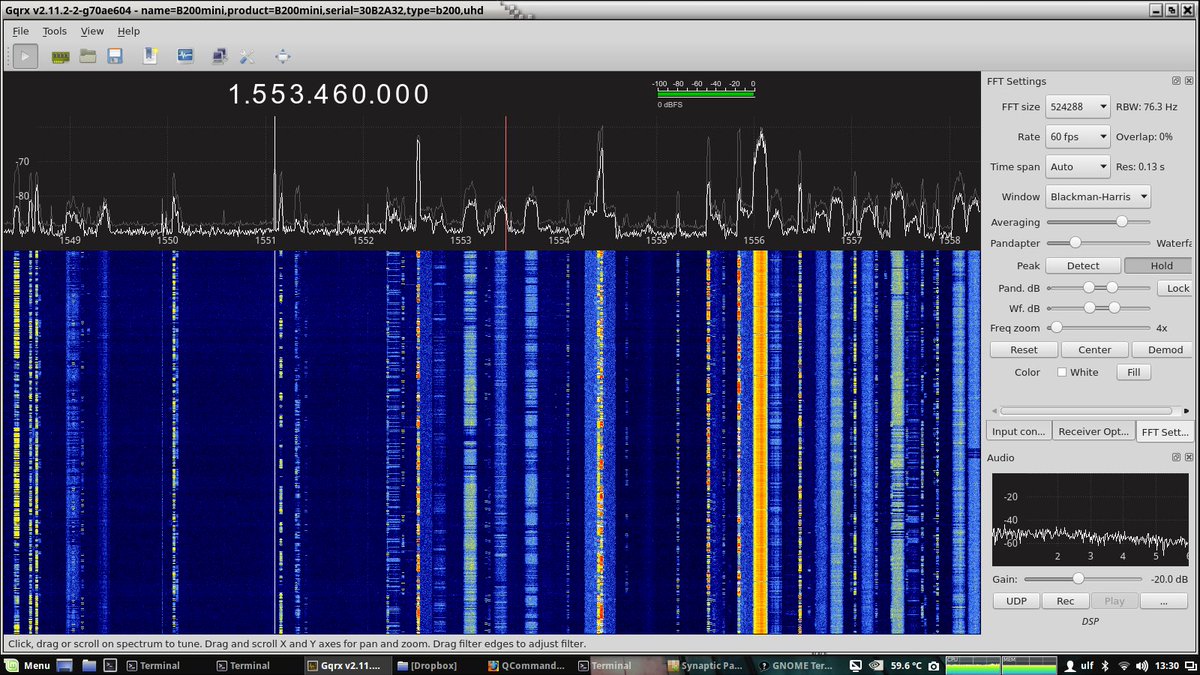Open the taskbar Menu launcher
Viewport: 1200px width, 675px height.
[x=28, y=665]
